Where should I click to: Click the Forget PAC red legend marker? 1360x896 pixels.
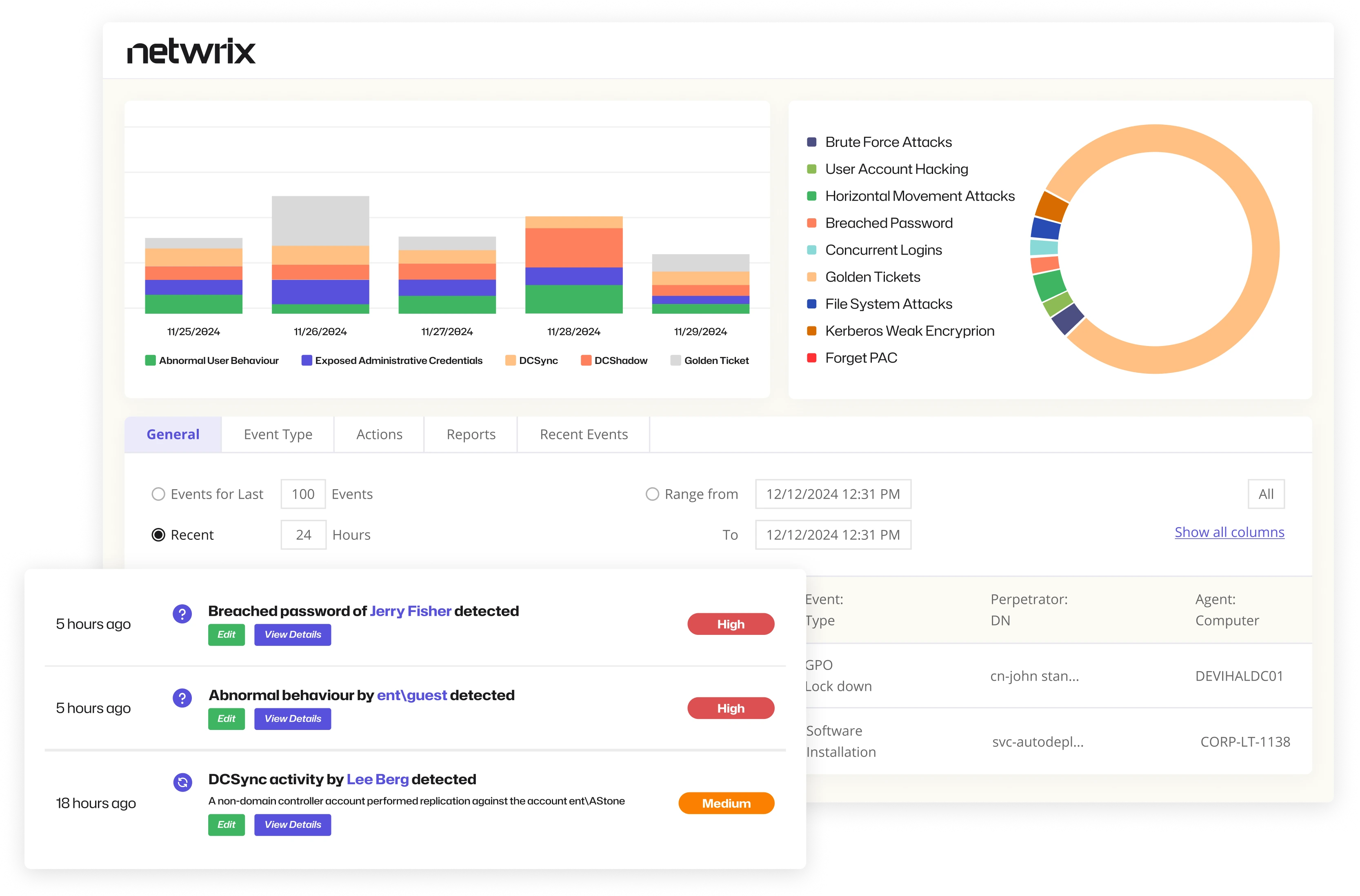[811, 358]
